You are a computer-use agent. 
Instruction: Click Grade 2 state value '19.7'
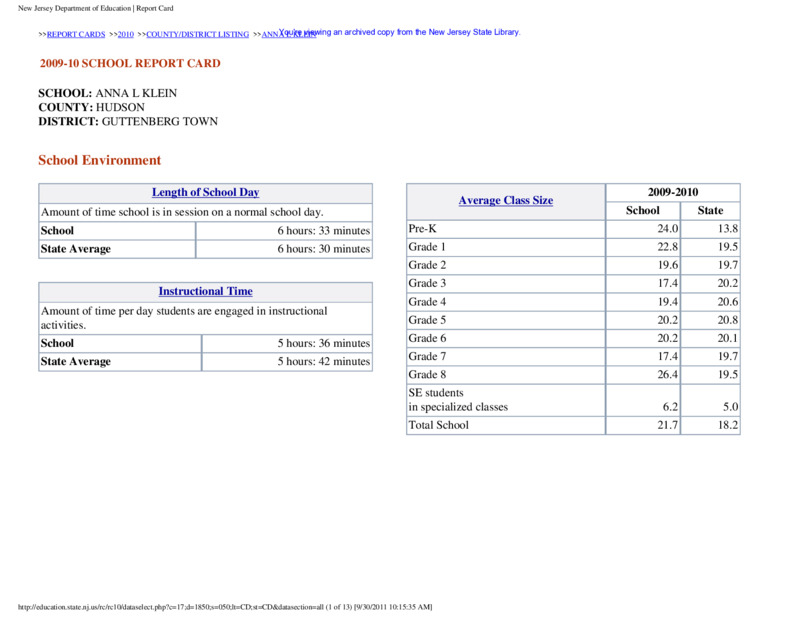(728, 265)
